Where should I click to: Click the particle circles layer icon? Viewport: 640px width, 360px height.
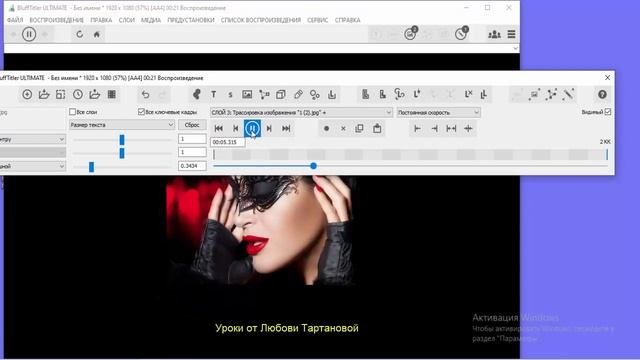(x=315, y=95)
